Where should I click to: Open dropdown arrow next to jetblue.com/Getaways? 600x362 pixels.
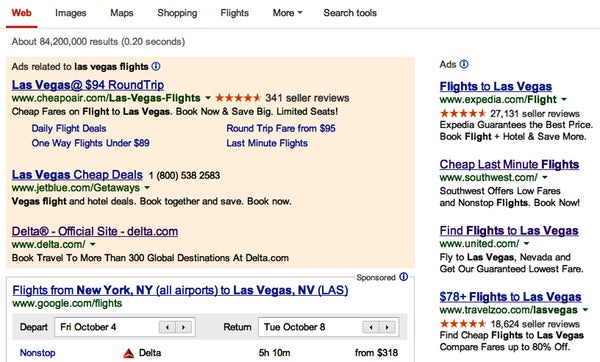(147, 188)
